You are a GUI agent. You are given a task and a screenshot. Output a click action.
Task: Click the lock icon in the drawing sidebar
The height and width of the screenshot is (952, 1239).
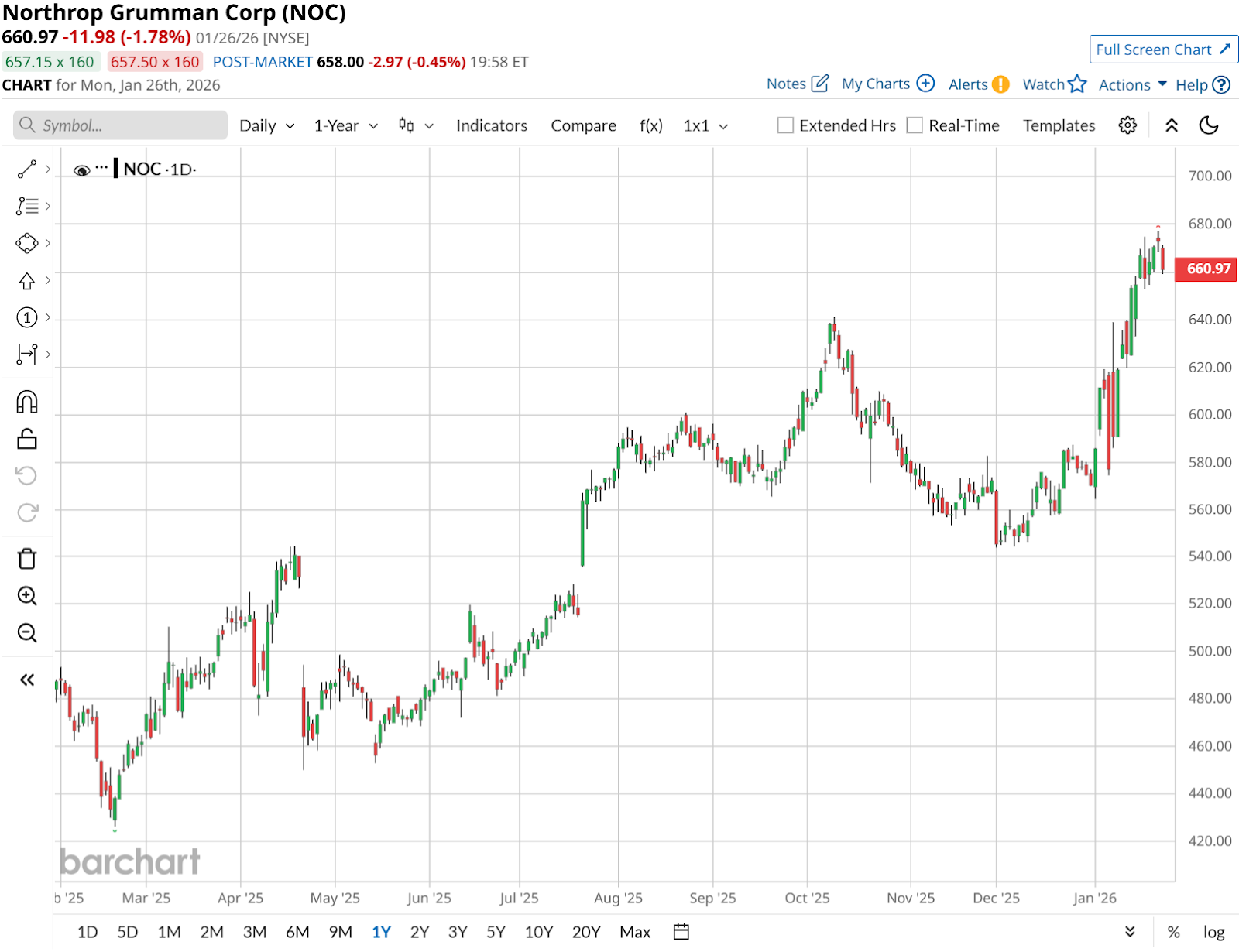(27, 437)
